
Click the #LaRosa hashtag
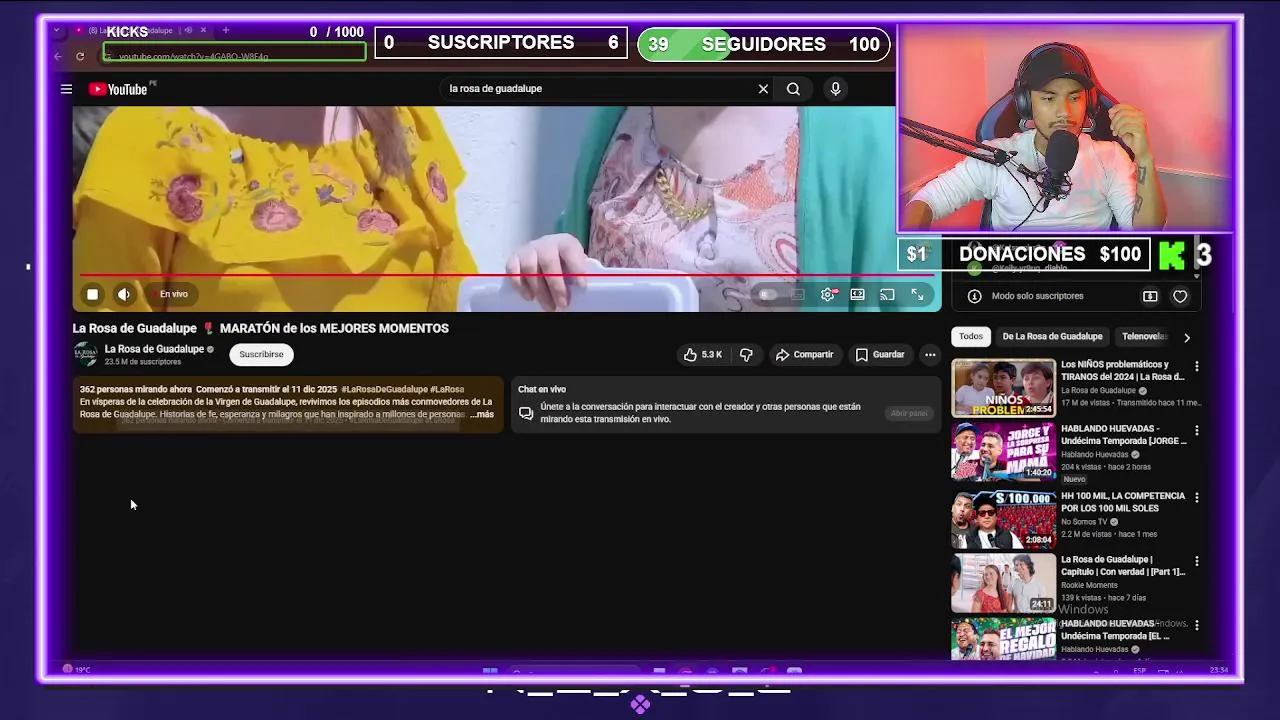click(447, 389)
